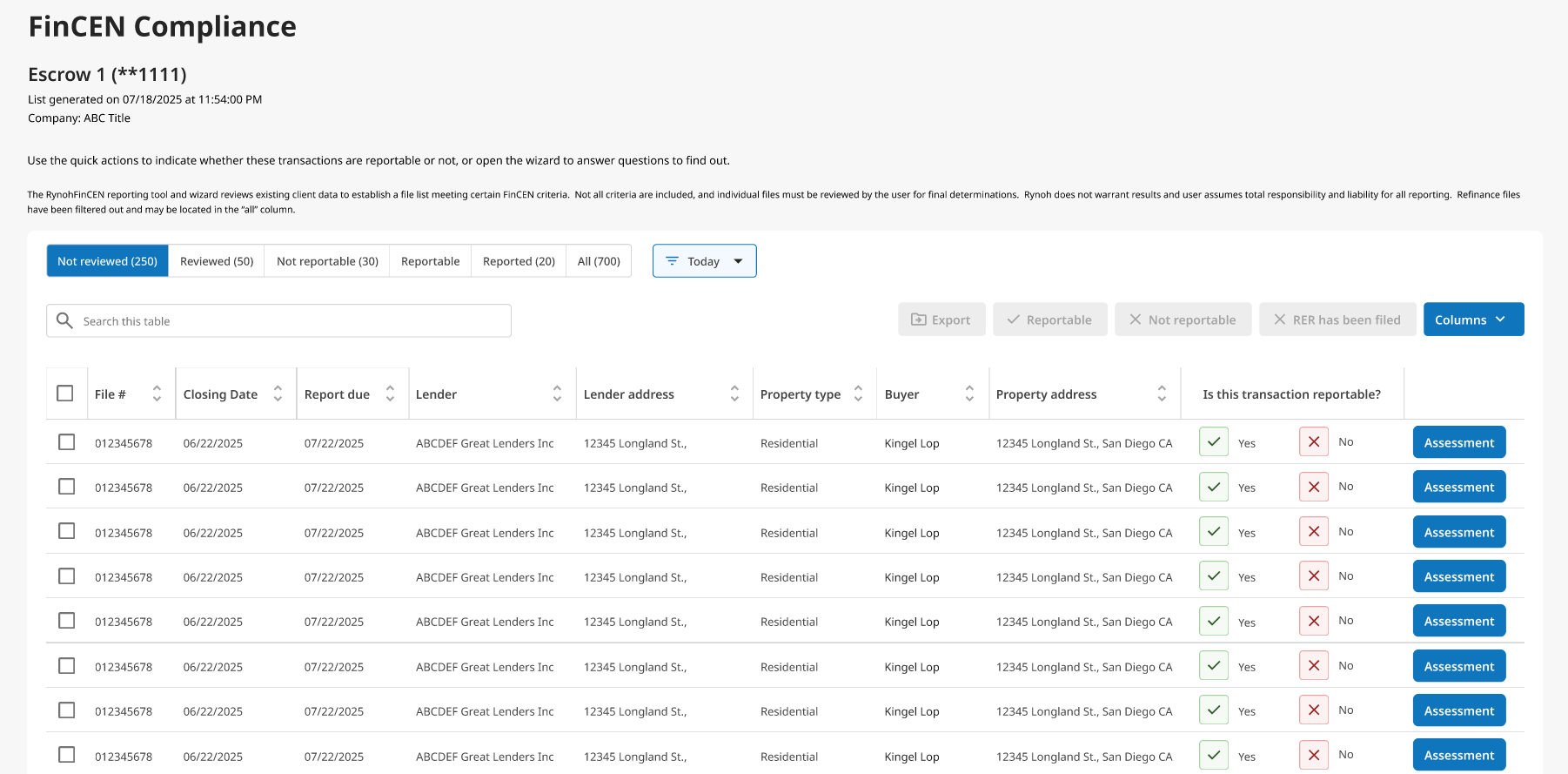
Task: Tick the select-all checkbox in table header
Action: point(65,394)
